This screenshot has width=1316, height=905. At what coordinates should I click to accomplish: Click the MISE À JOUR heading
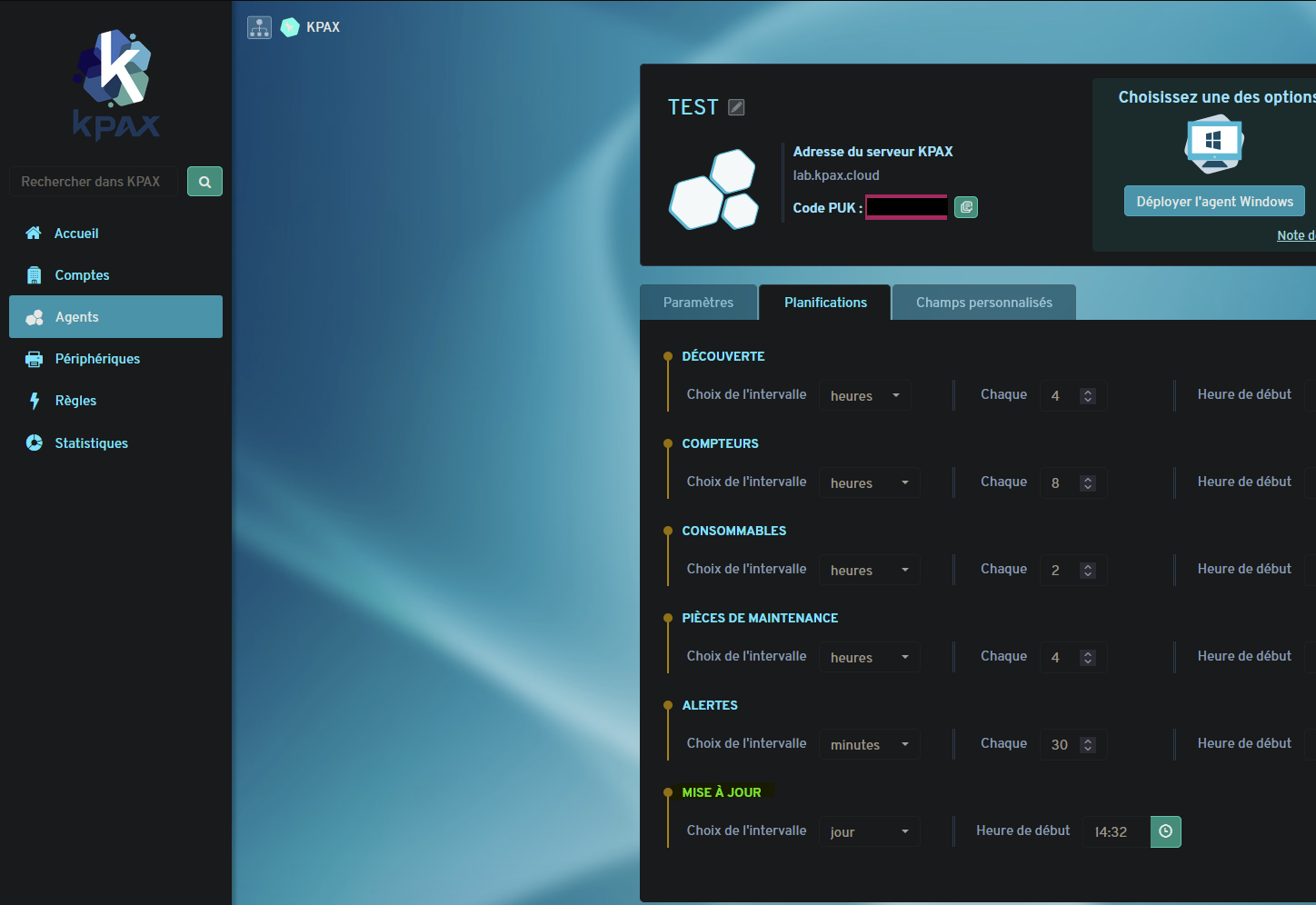click(x=722, y=792)
